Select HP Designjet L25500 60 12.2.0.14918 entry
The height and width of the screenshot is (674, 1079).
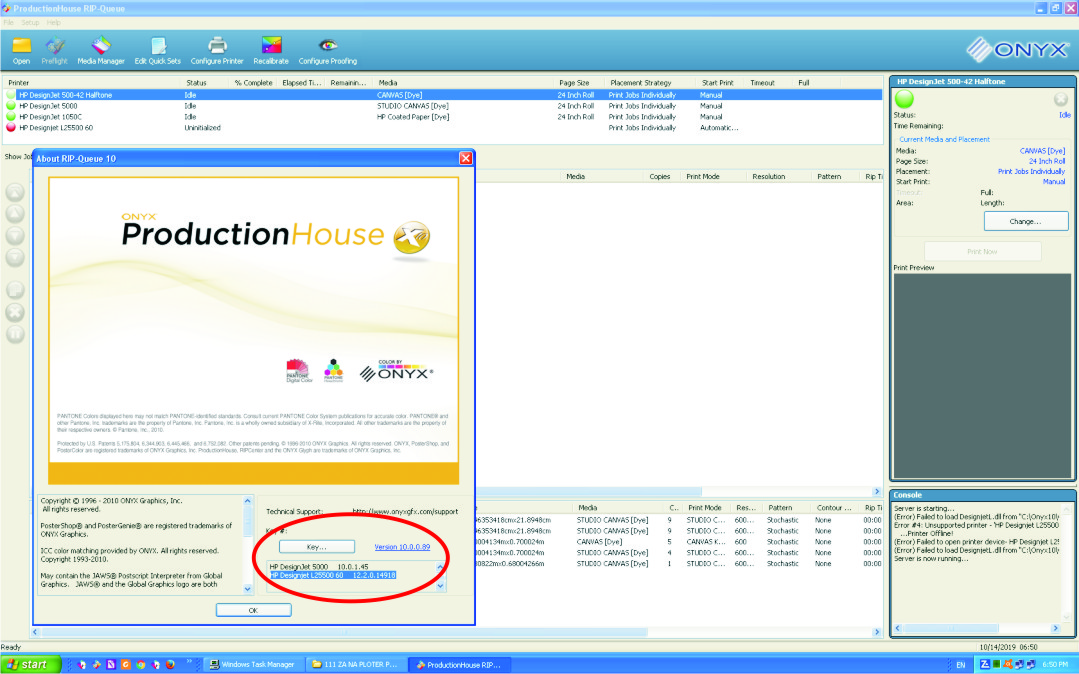click(x=332, y=575)
